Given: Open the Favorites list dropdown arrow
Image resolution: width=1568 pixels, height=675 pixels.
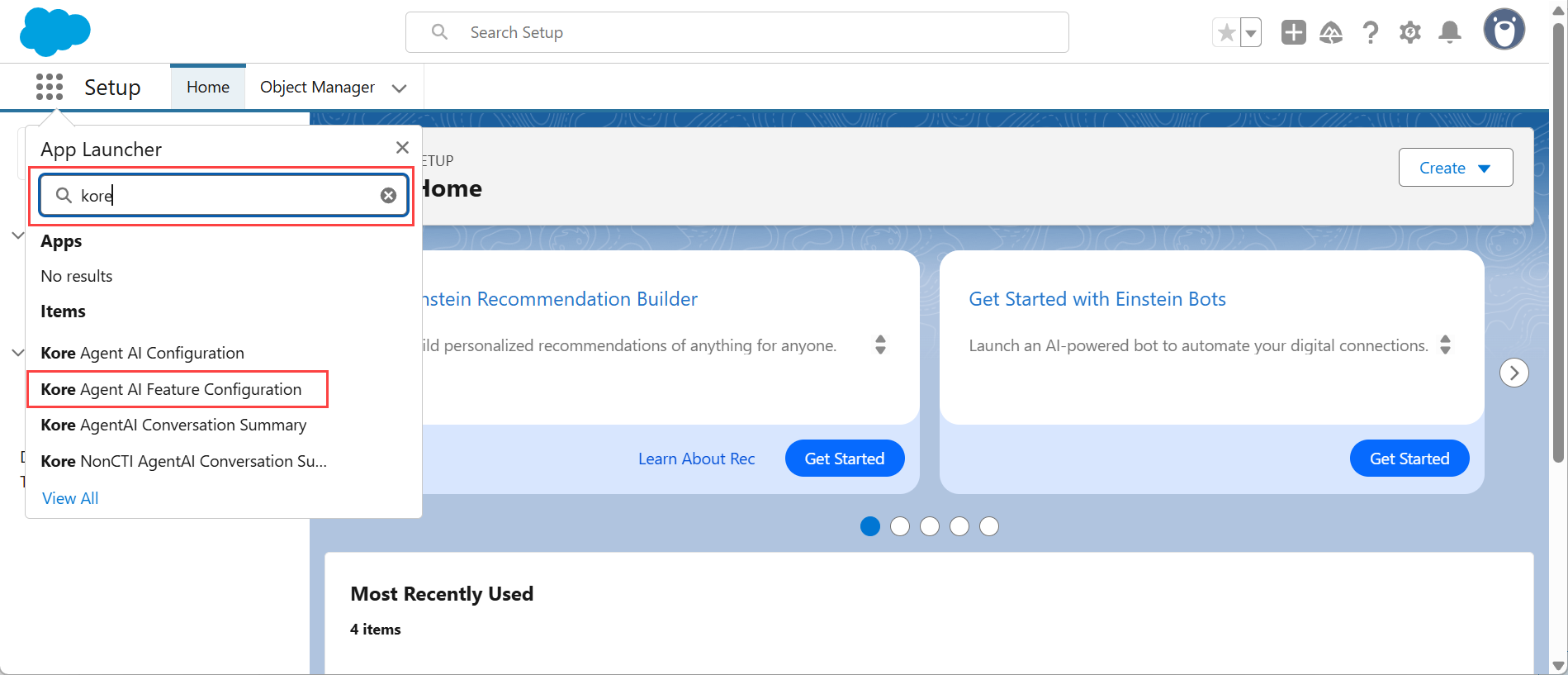Looking at the screenshot, I should pyautogui.click(x=1251, y=33).
